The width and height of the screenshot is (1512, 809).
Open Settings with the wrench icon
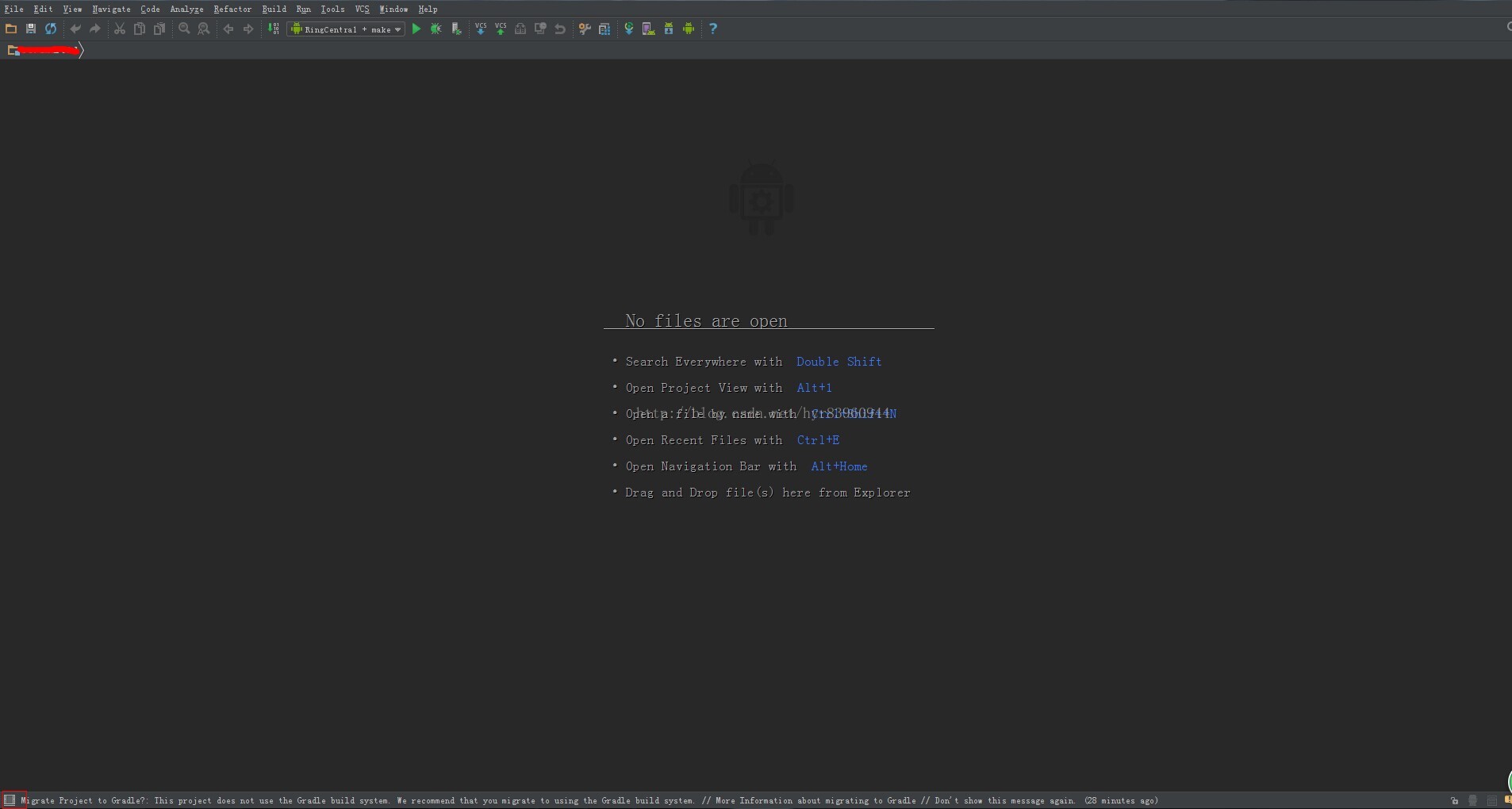[x=585, y=29]
